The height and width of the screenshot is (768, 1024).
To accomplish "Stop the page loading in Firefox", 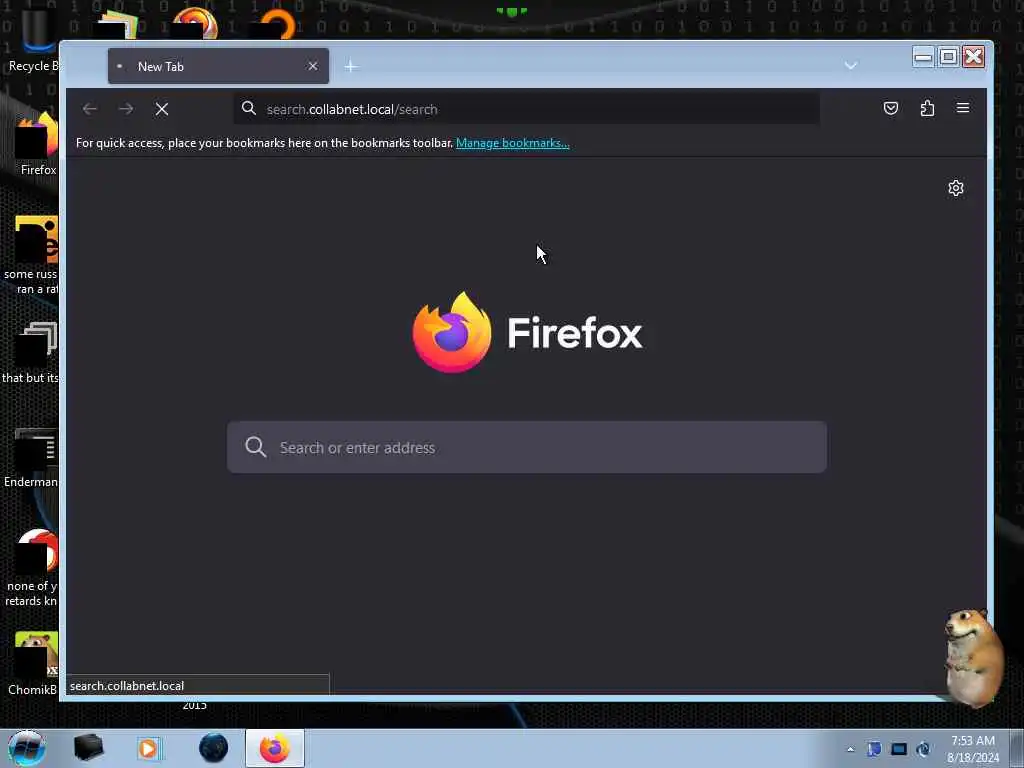I will (162, 109).
